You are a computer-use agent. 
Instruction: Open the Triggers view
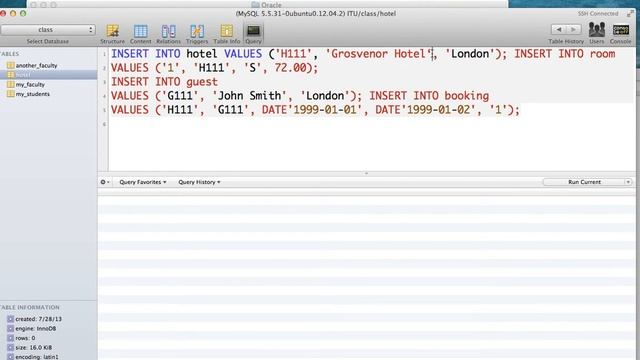(197, 34)
